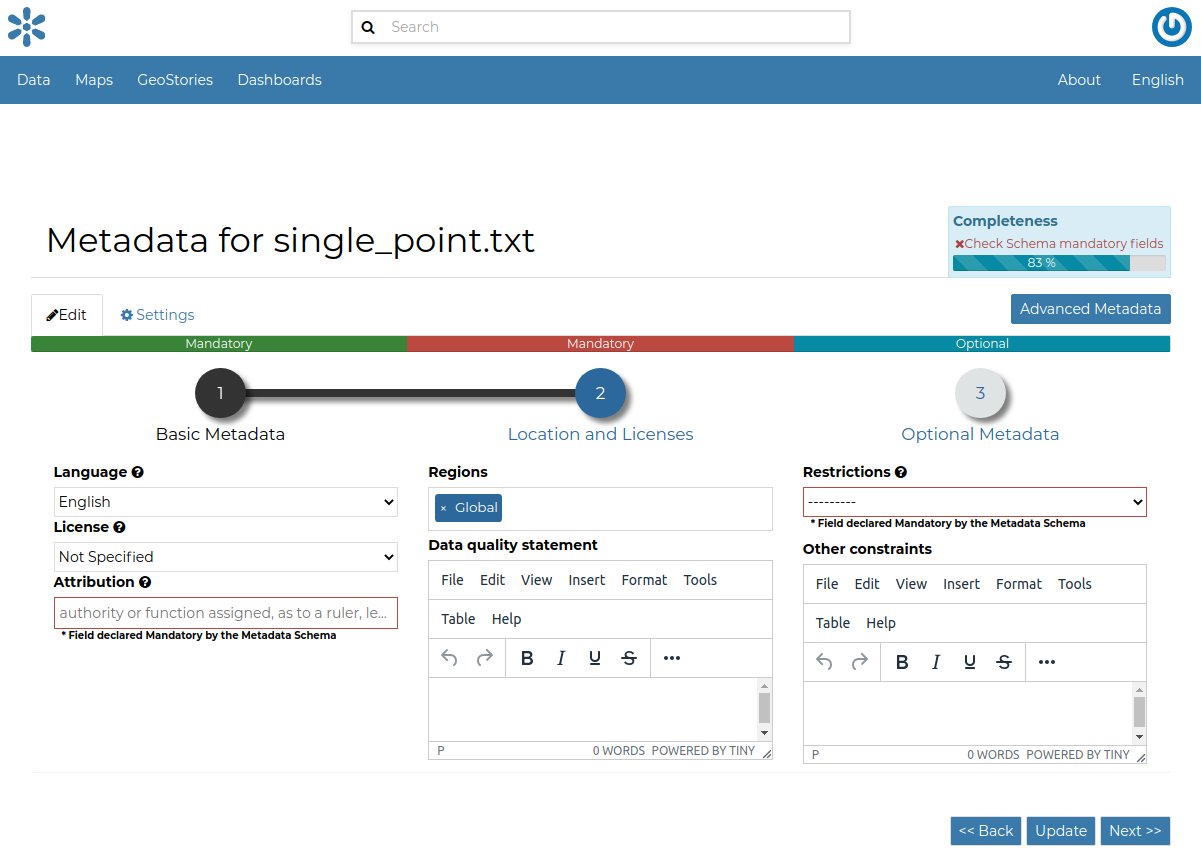Remove the Global region tag

[x=444, y=508]
